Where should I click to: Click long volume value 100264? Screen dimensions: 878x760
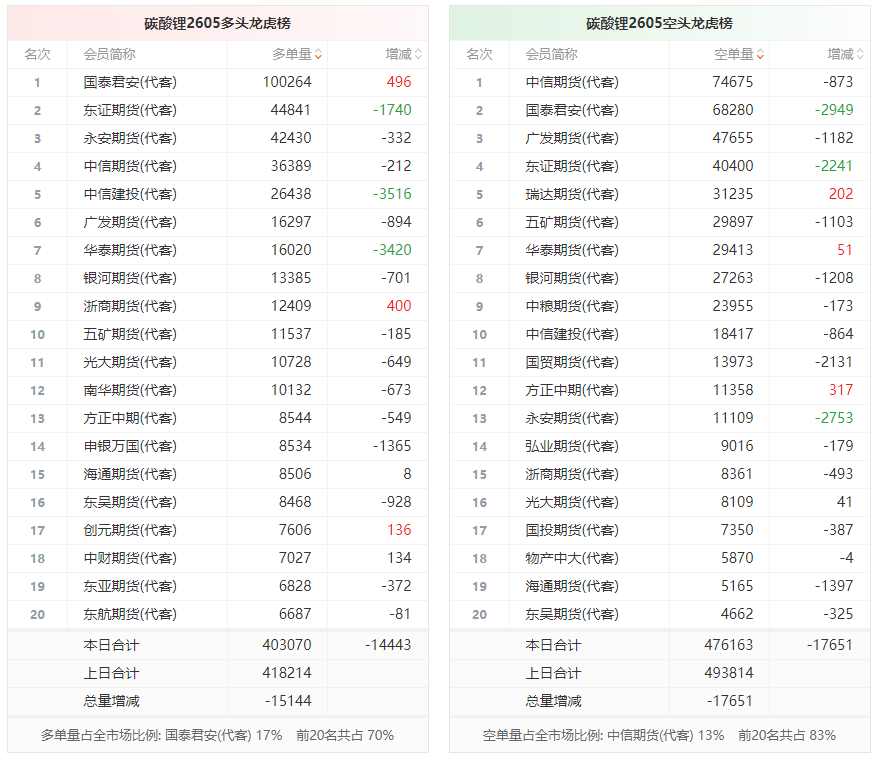click(287, 82)
